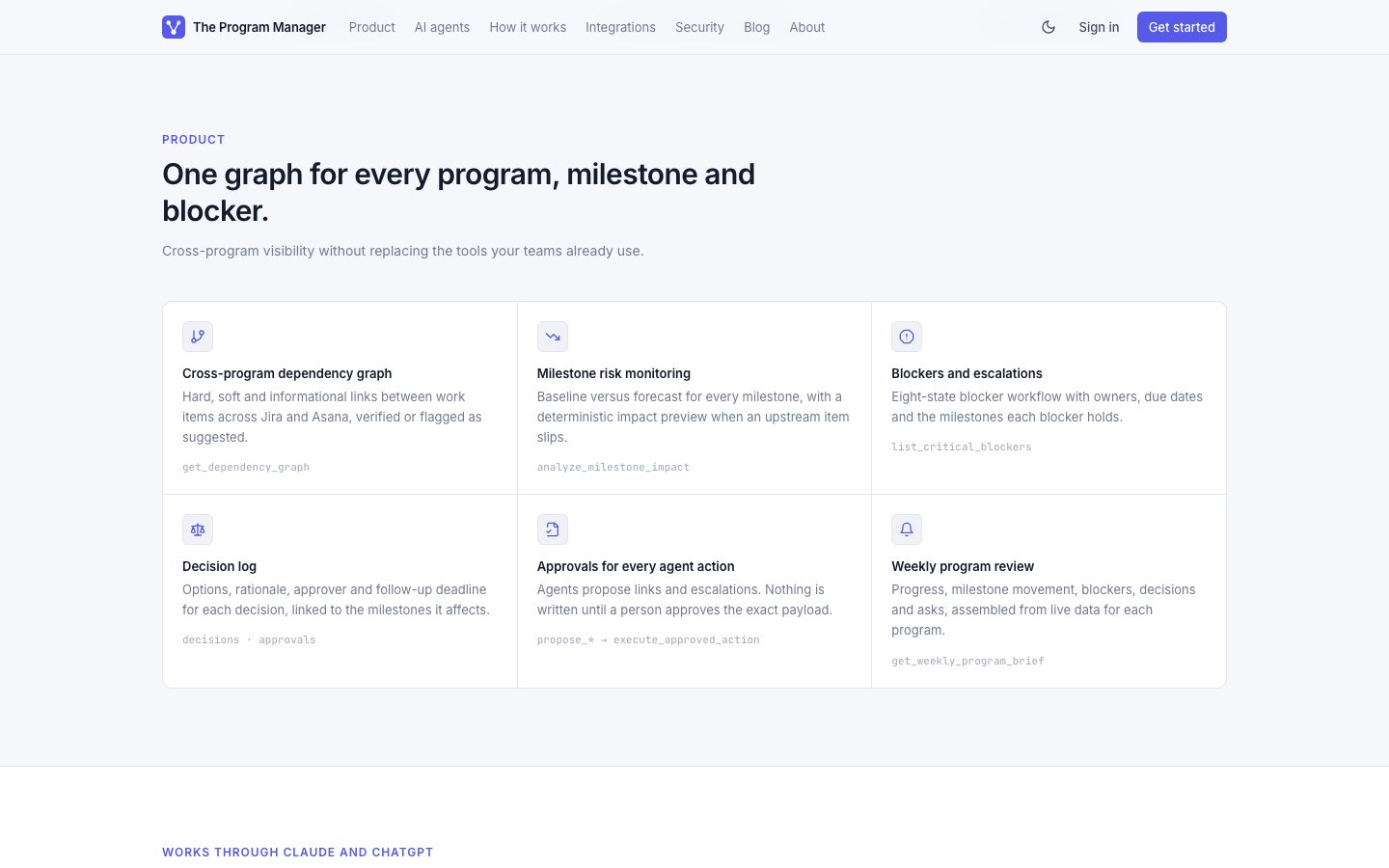The image size is (1389, 868).
Task: Open the Security nav link
Action: 699,27
